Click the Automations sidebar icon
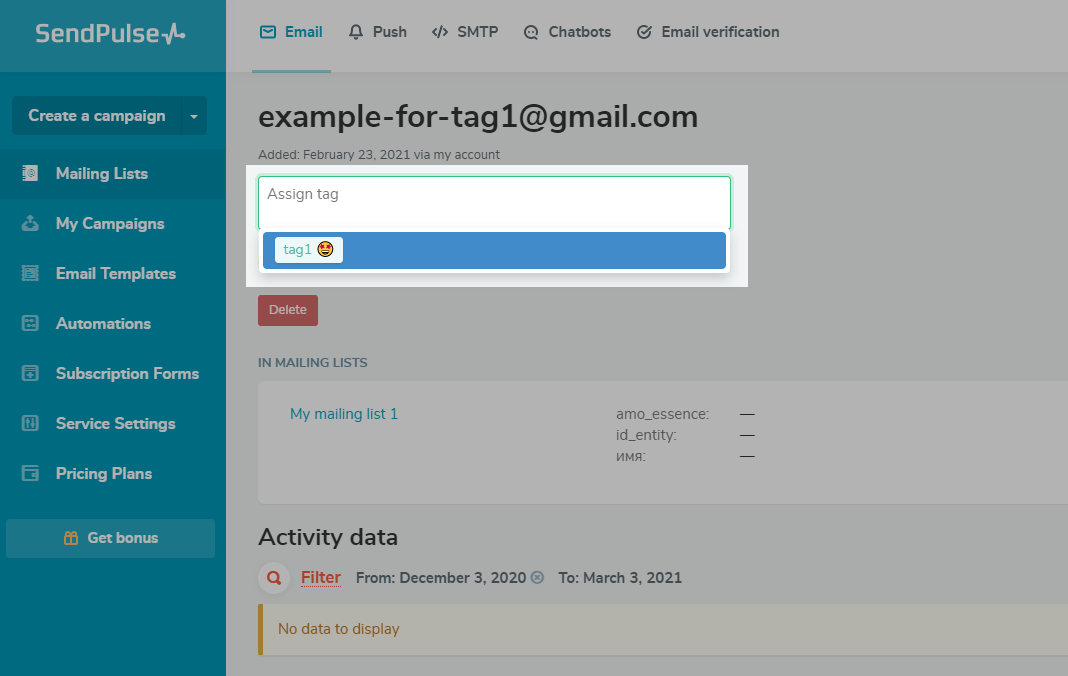This screenshot has width=1068, height=676. point(30,323)
